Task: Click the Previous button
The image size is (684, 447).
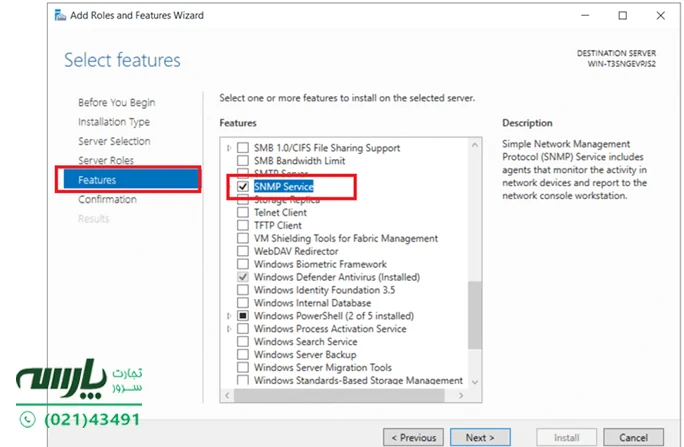Action: point(414,437)
